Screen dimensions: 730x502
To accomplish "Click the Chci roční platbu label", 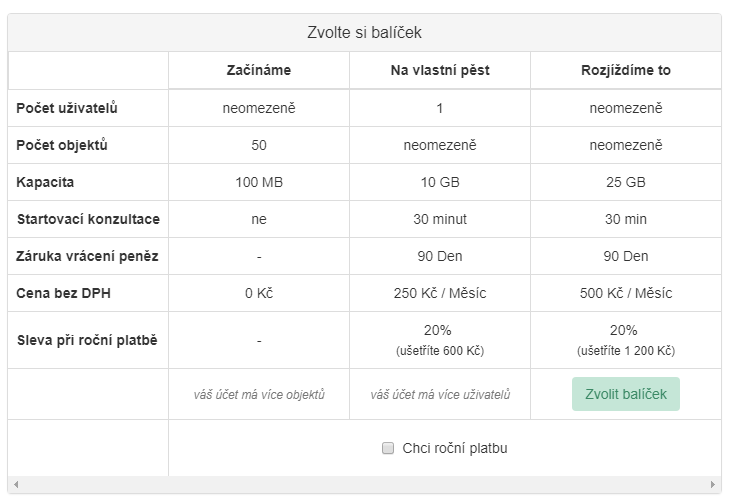I will point(454,449).
